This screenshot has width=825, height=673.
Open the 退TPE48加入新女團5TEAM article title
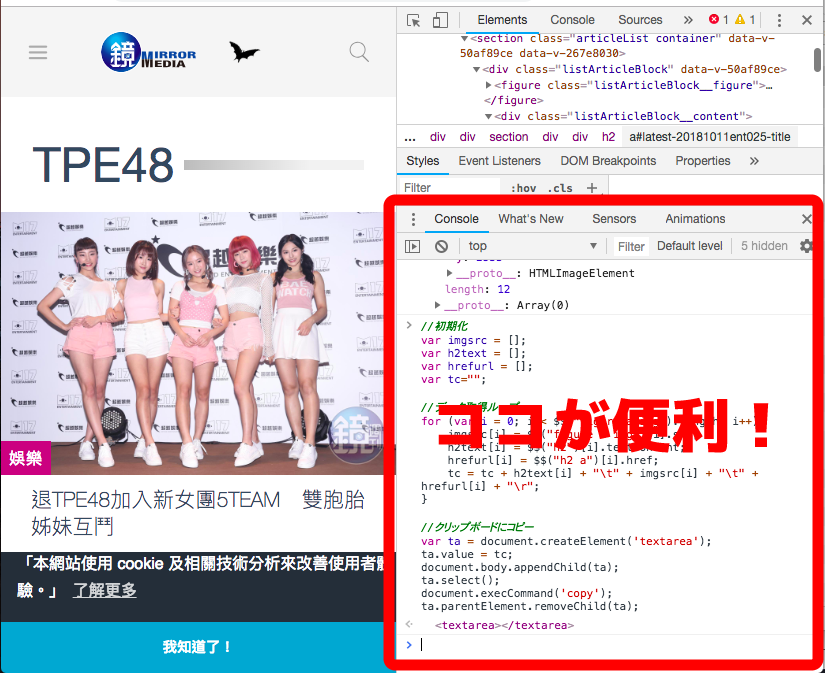pyautogui.click(x=198, y=513)
